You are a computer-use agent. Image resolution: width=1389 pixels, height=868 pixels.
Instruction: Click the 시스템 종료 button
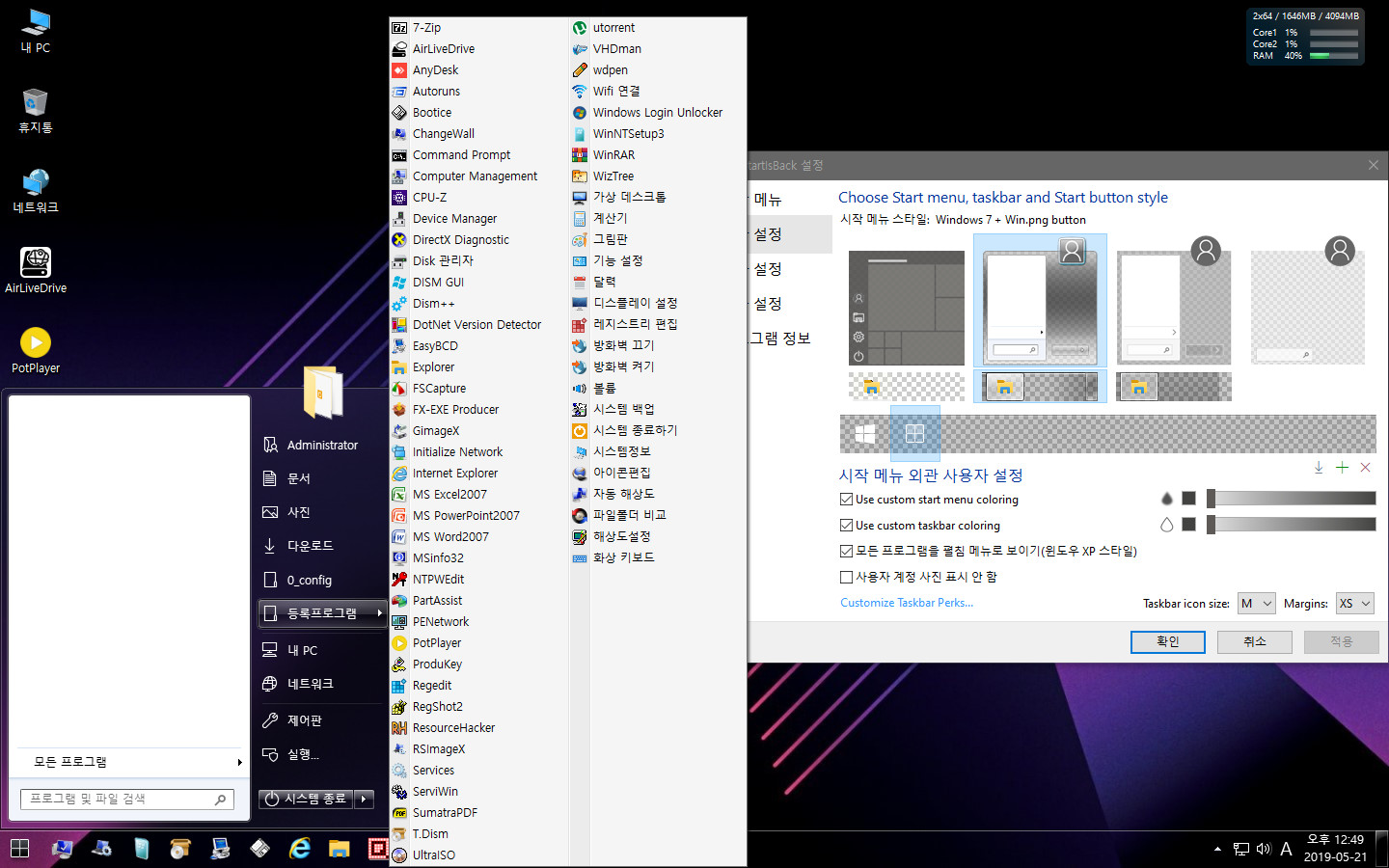tap(307, 799)
